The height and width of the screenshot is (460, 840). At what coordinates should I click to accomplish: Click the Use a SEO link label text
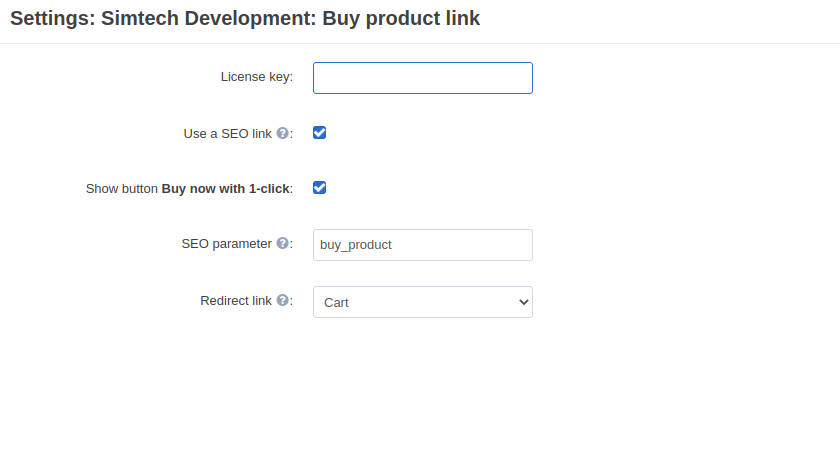[x=228, y=134]
